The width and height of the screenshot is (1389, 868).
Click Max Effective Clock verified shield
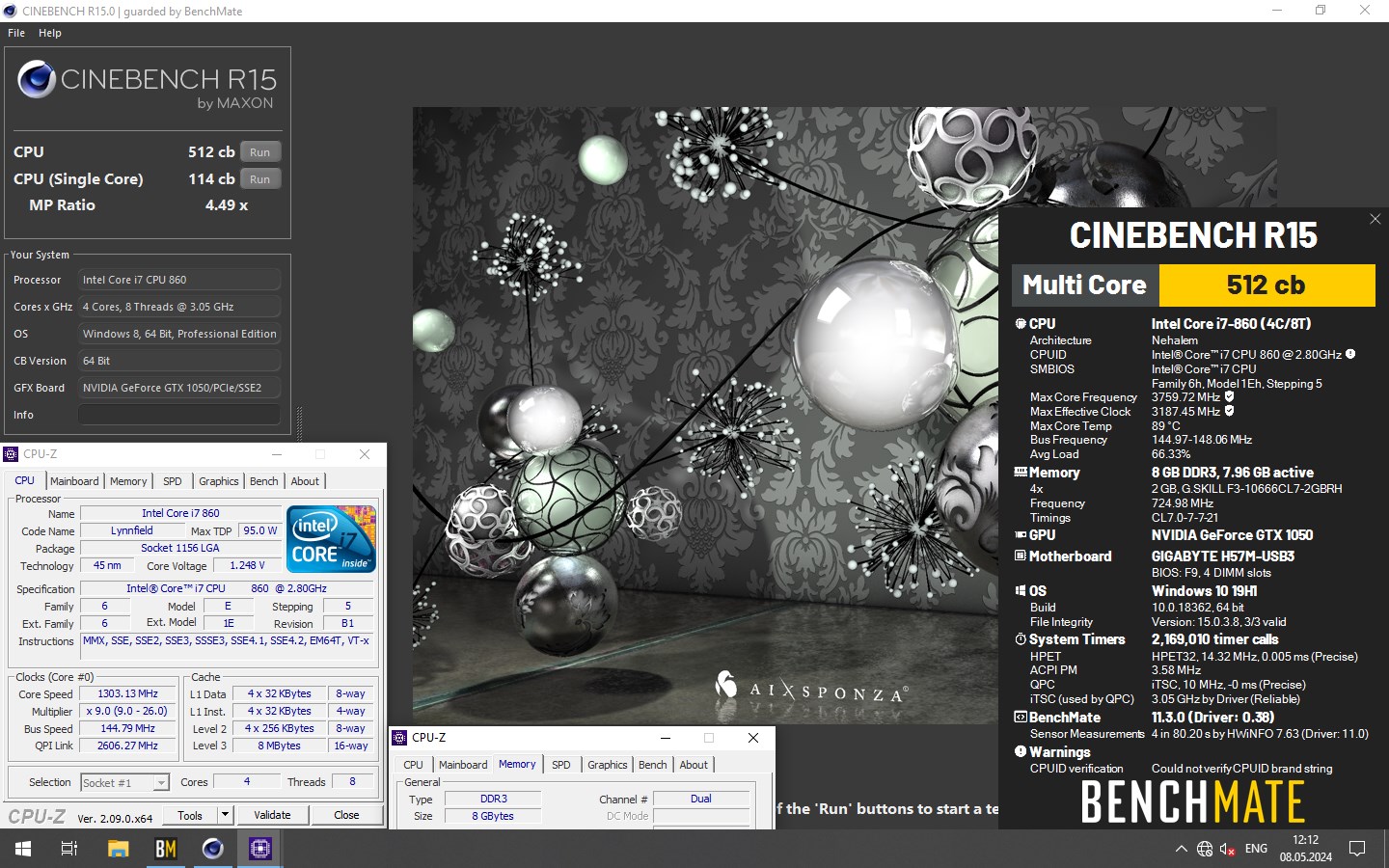point(1229,411)
